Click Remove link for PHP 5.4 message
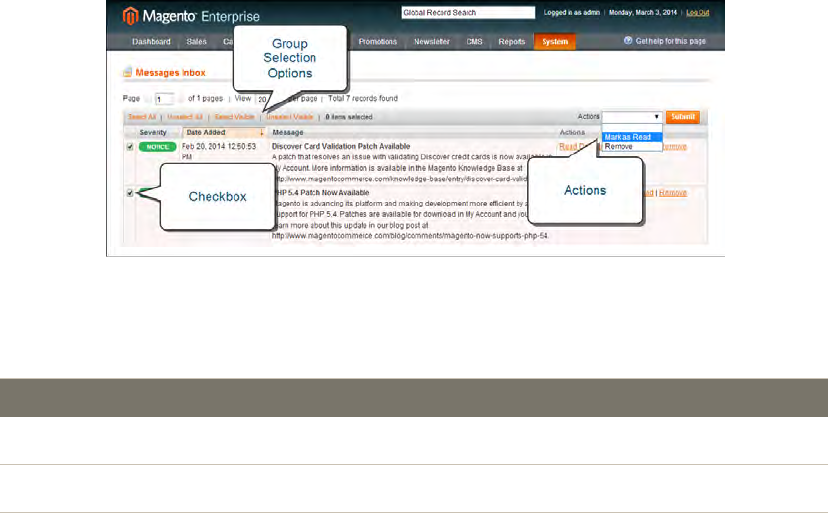829x513 pixels. pyautogui.click(x=673, y=193)
